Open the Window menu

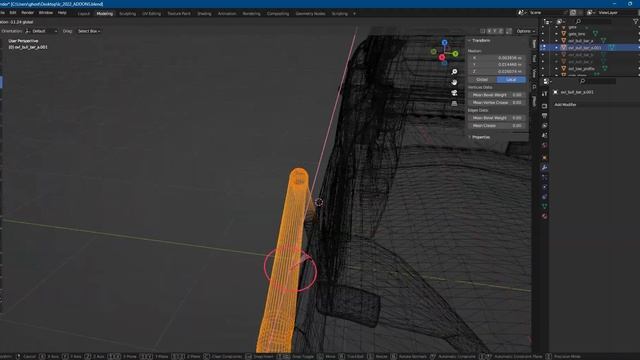(x=46, y=13)
